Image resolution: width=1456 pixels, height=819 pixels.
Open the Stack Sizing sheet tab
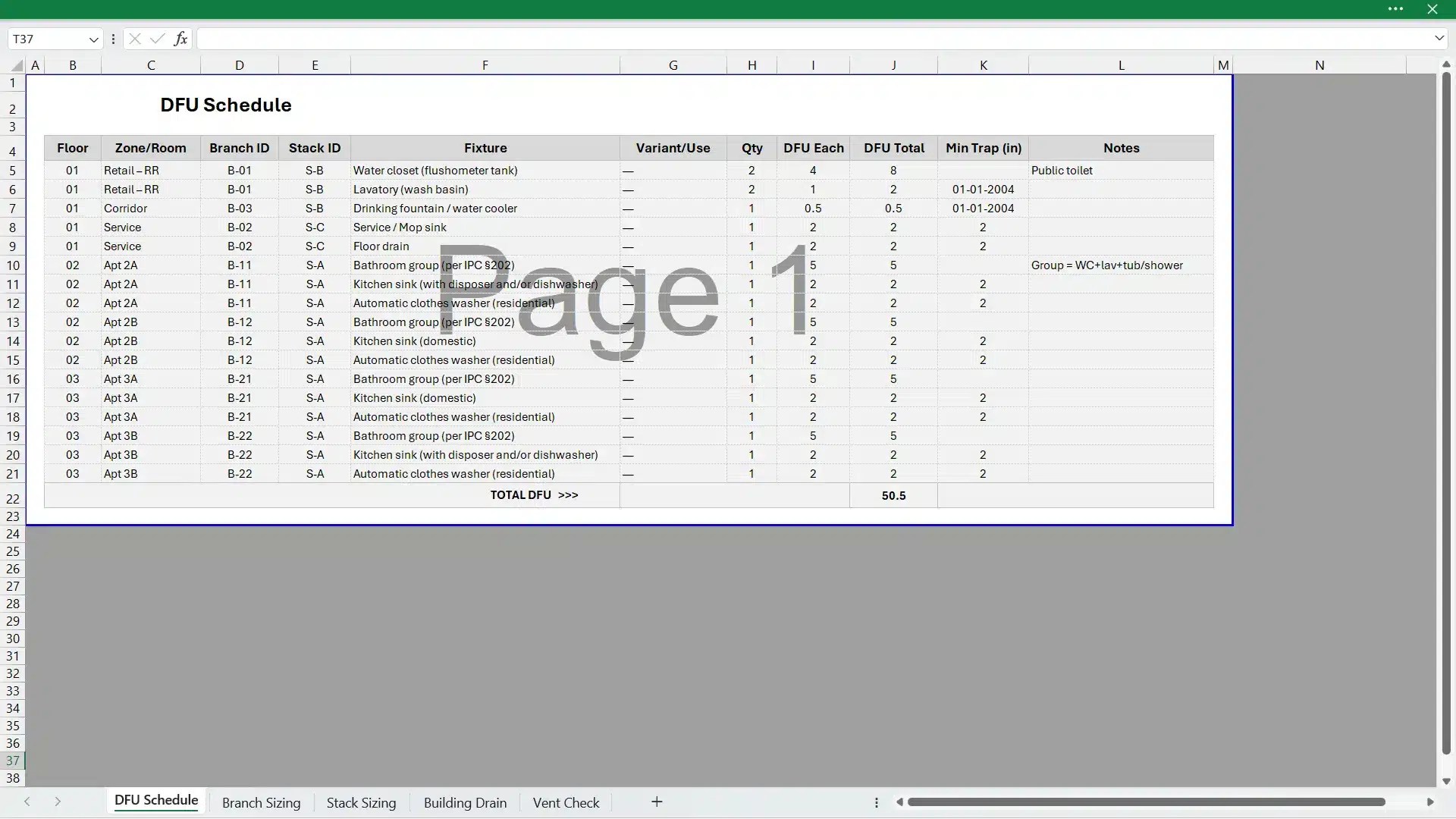coord(361,803)
